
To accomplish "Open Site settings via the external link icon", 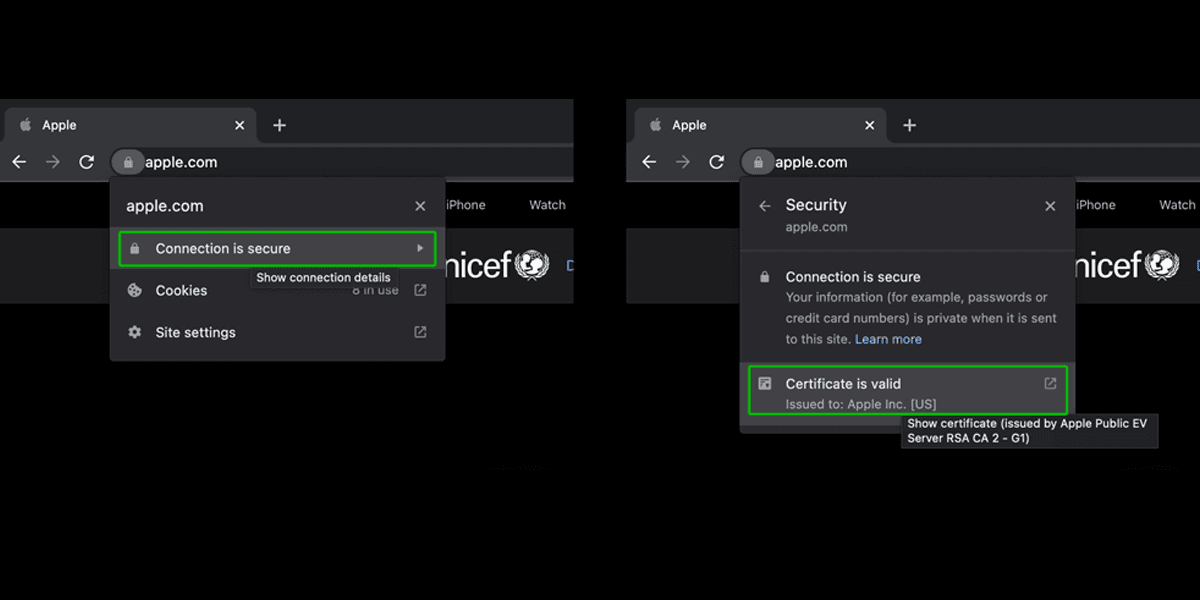I will pos(420,332).
